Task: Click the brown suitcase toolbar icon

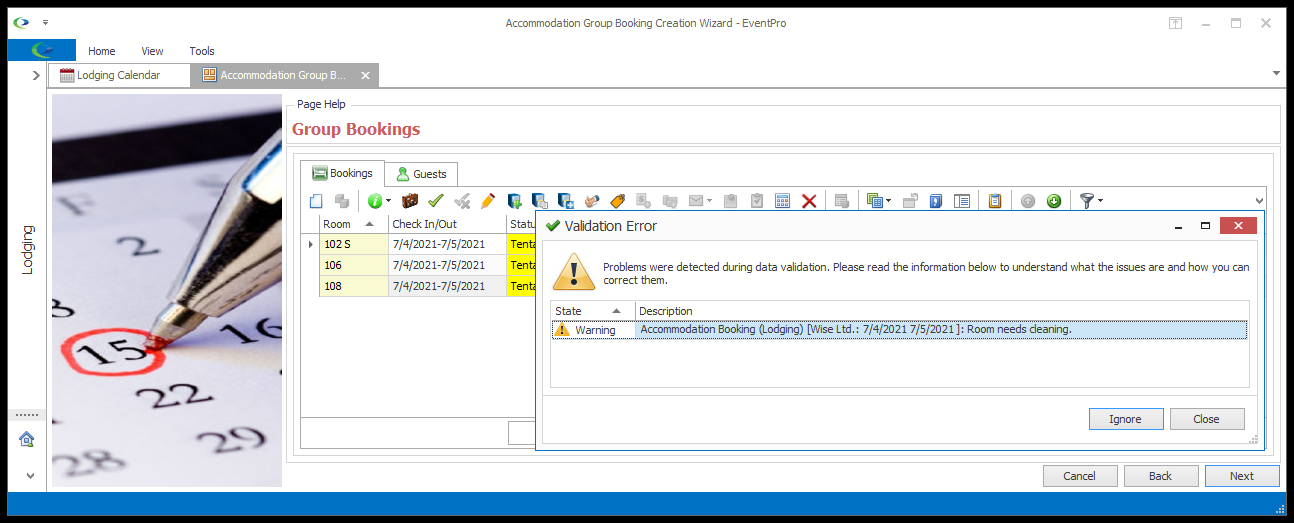Action: [409, 201]
